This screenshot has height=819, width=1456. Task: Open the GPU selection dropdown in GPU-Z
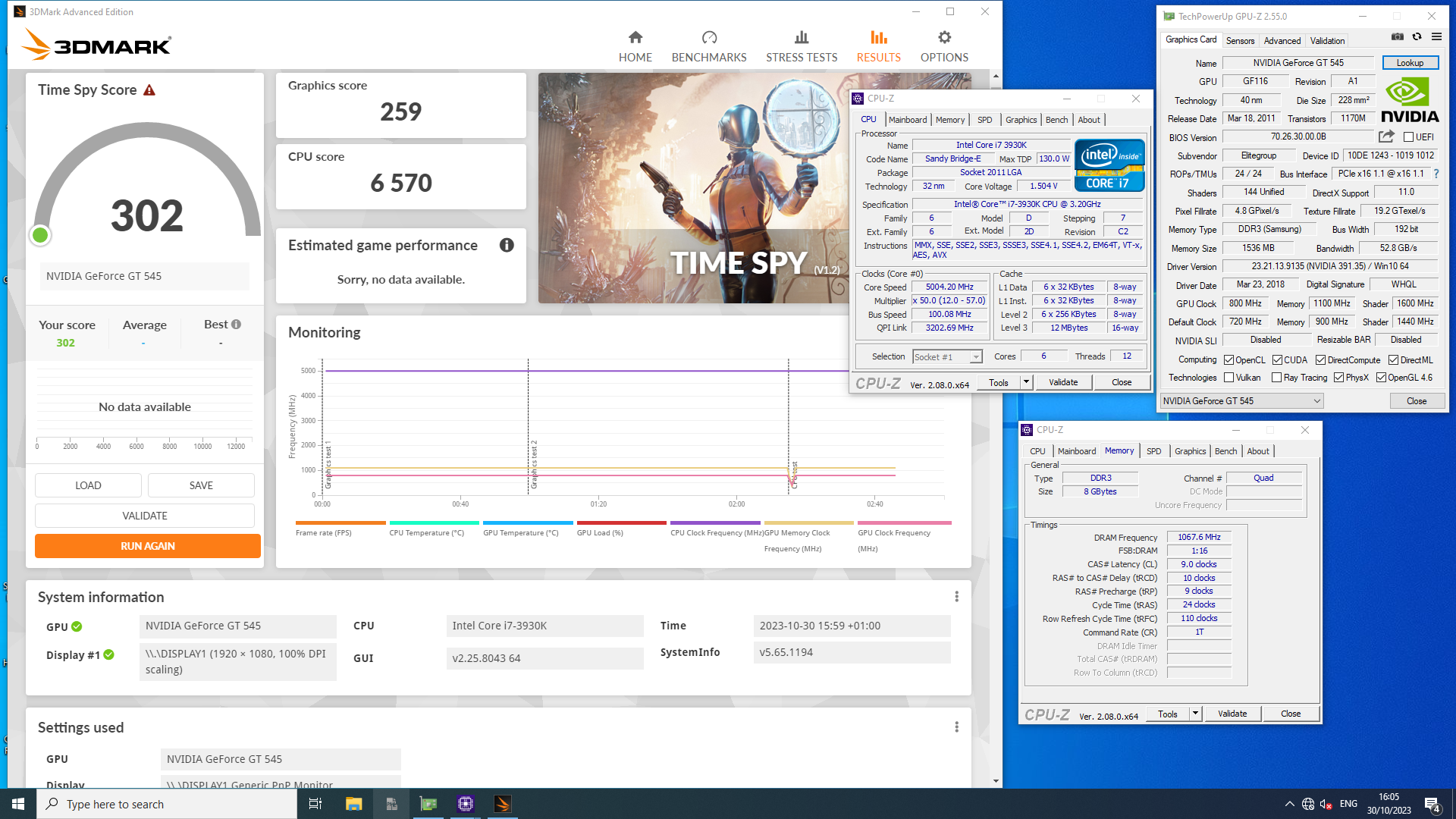(1242, 401)
